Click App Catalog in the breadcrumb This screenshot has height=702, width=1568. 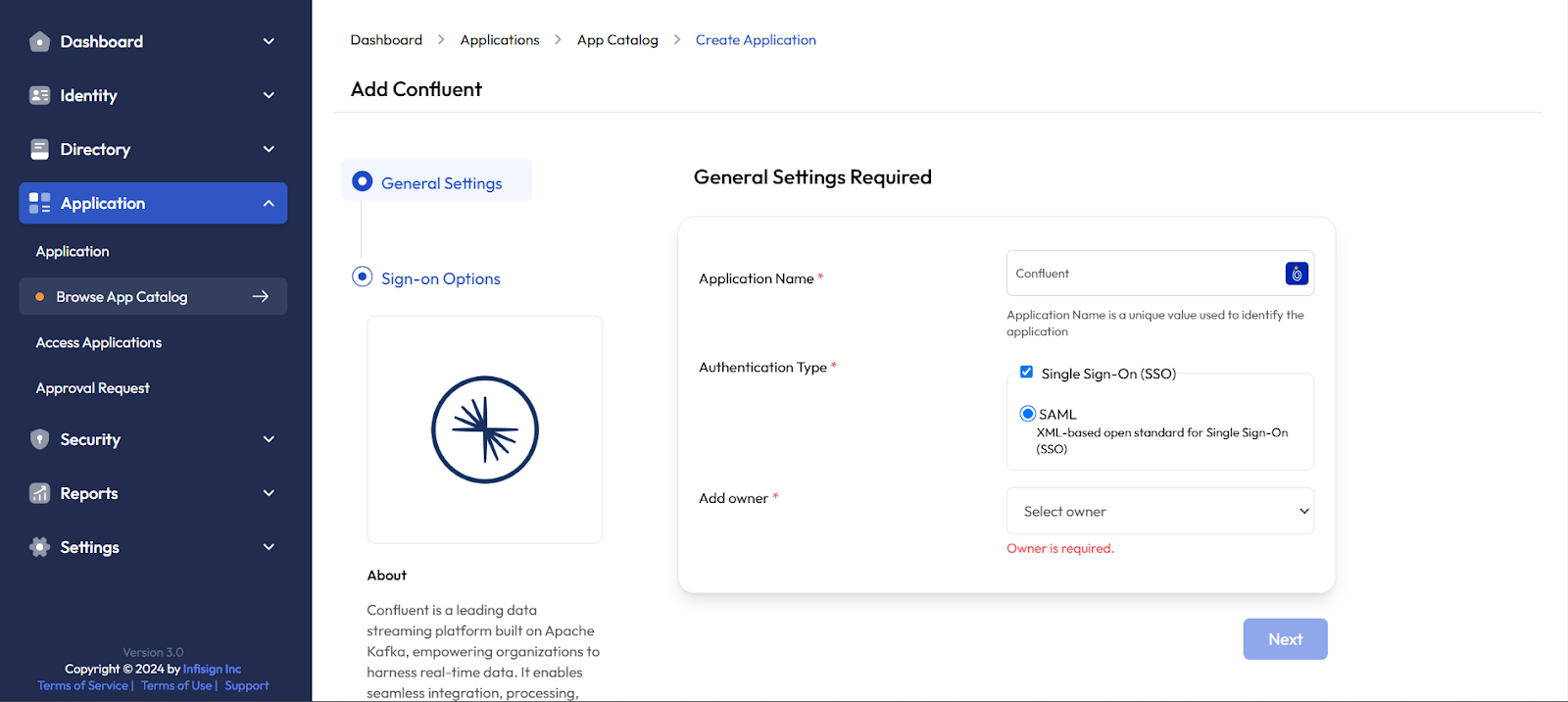coord(617,40)
